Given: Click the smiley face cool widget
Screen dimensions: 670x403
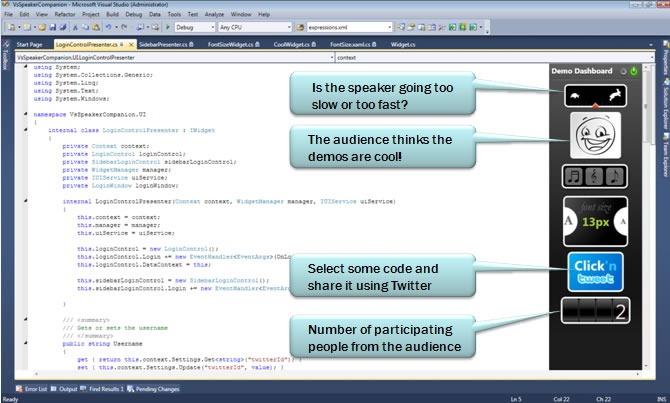Looking at the screenshot, I should tap(595, 135).
